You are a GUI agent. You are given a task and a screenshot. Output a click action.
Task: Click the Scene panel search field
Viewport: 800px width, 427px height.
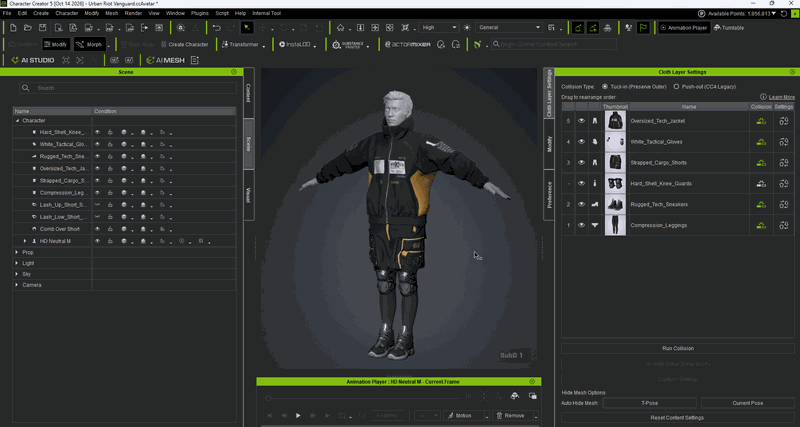128,88
